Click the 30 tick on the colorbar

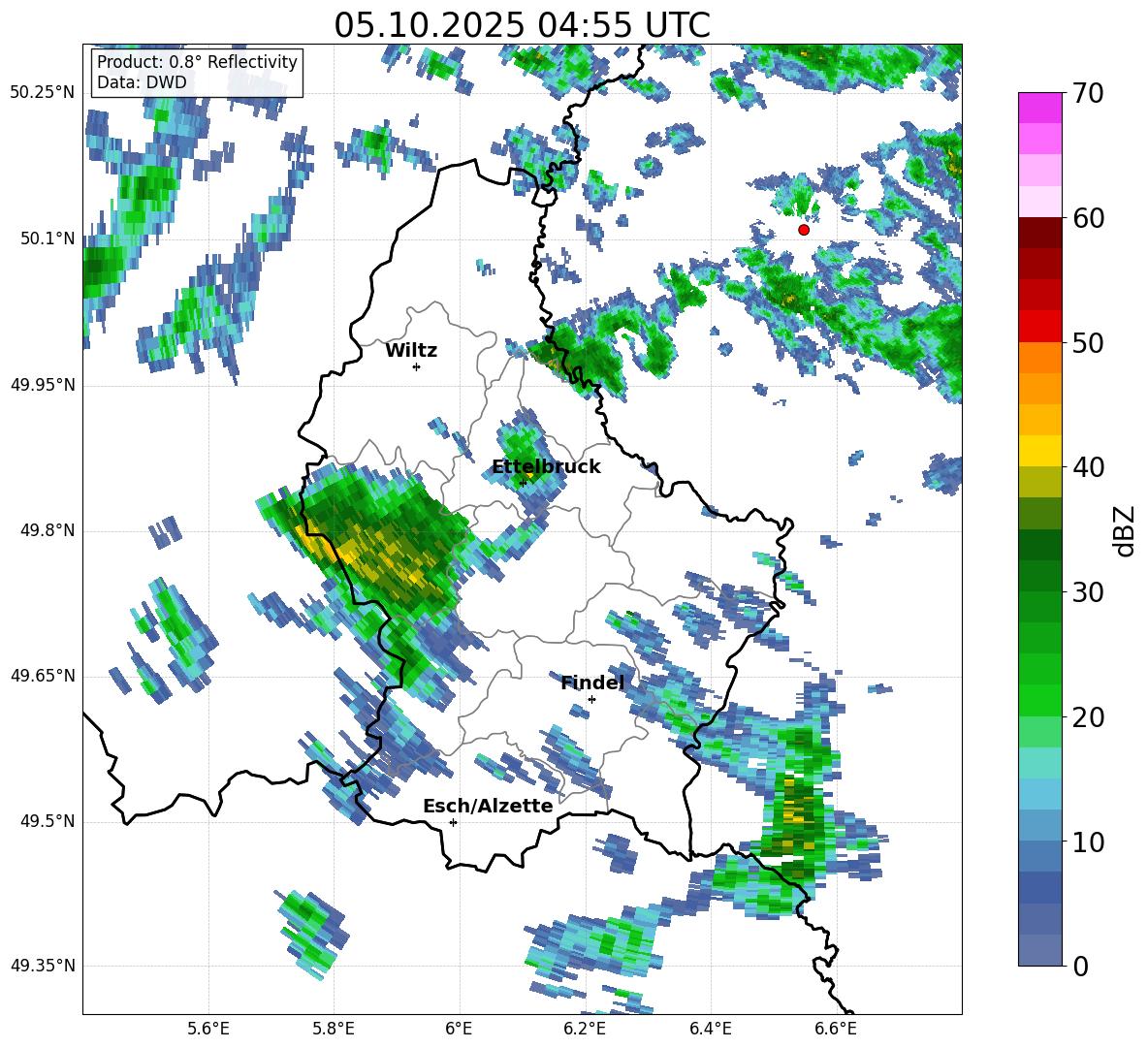click(x=1088, y=592)
